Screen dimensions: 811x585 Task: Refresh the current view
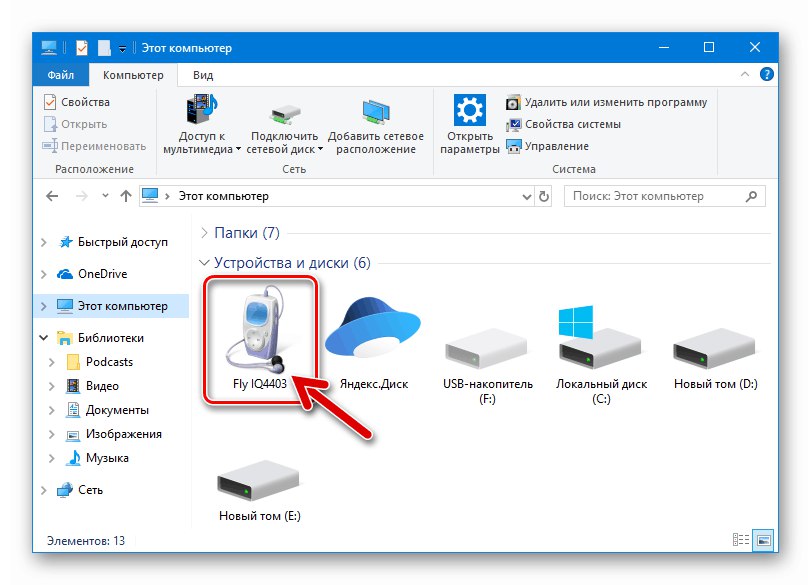pyautogui.click(x=544, y=197)
